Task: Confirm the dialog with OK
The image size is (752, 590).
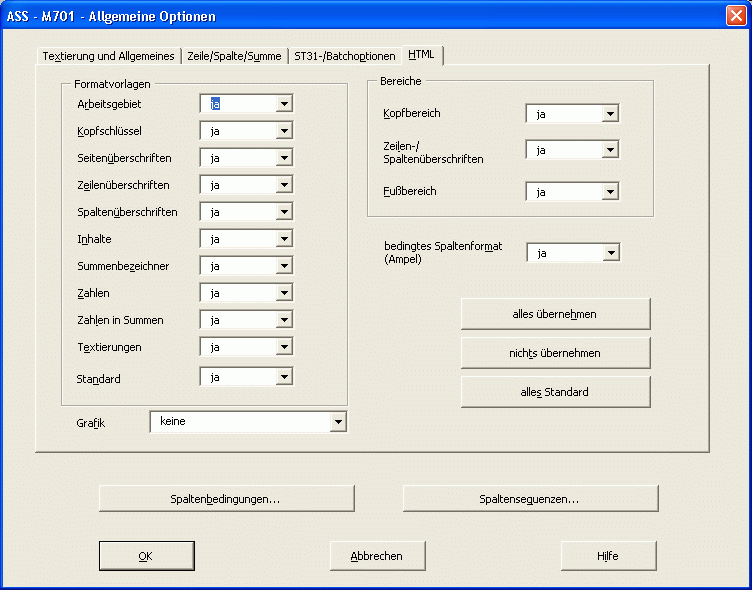Action: click(145, 556)
